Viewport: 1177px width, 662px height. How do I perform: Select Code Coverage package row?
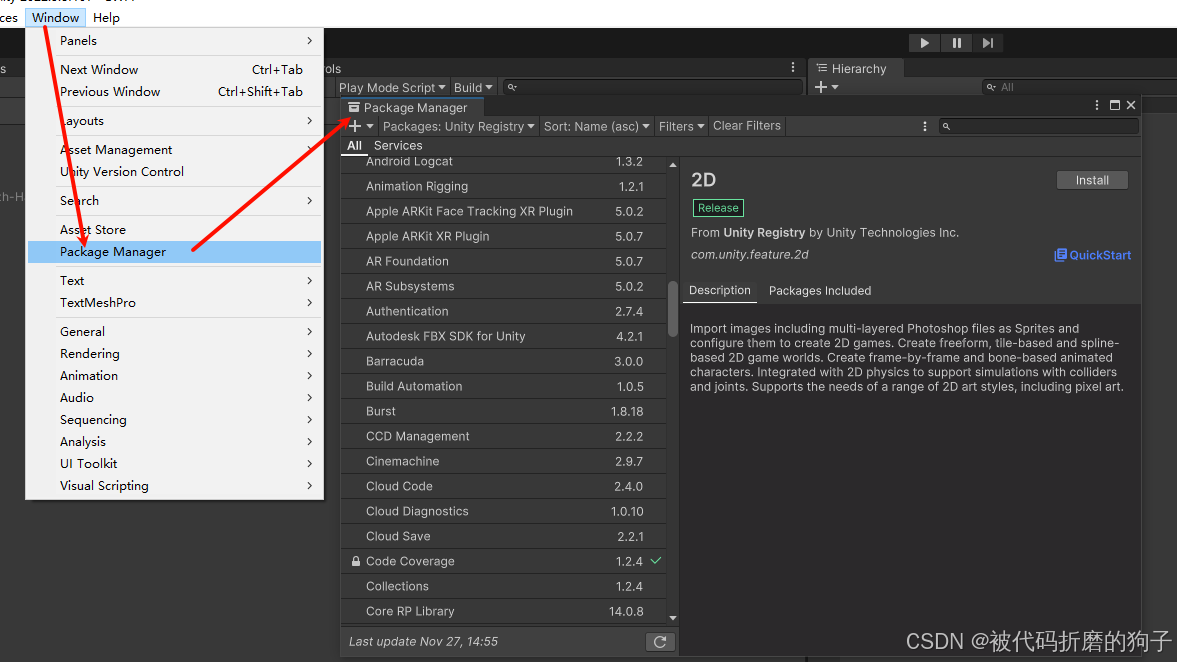[504, 561]
